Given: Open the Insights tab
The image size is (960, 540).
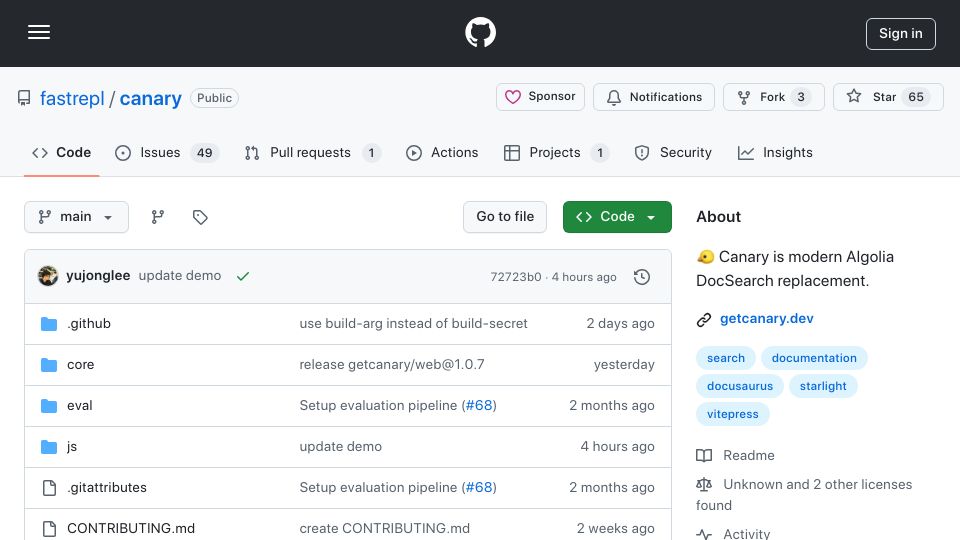Looking at the screenshot, I should click(x=775, y=152).
